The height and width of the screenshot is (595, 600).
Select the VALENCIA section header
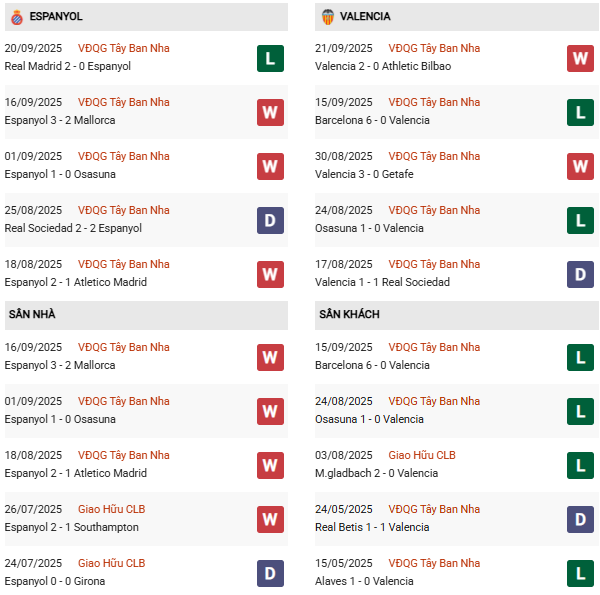tap(365, 17)
